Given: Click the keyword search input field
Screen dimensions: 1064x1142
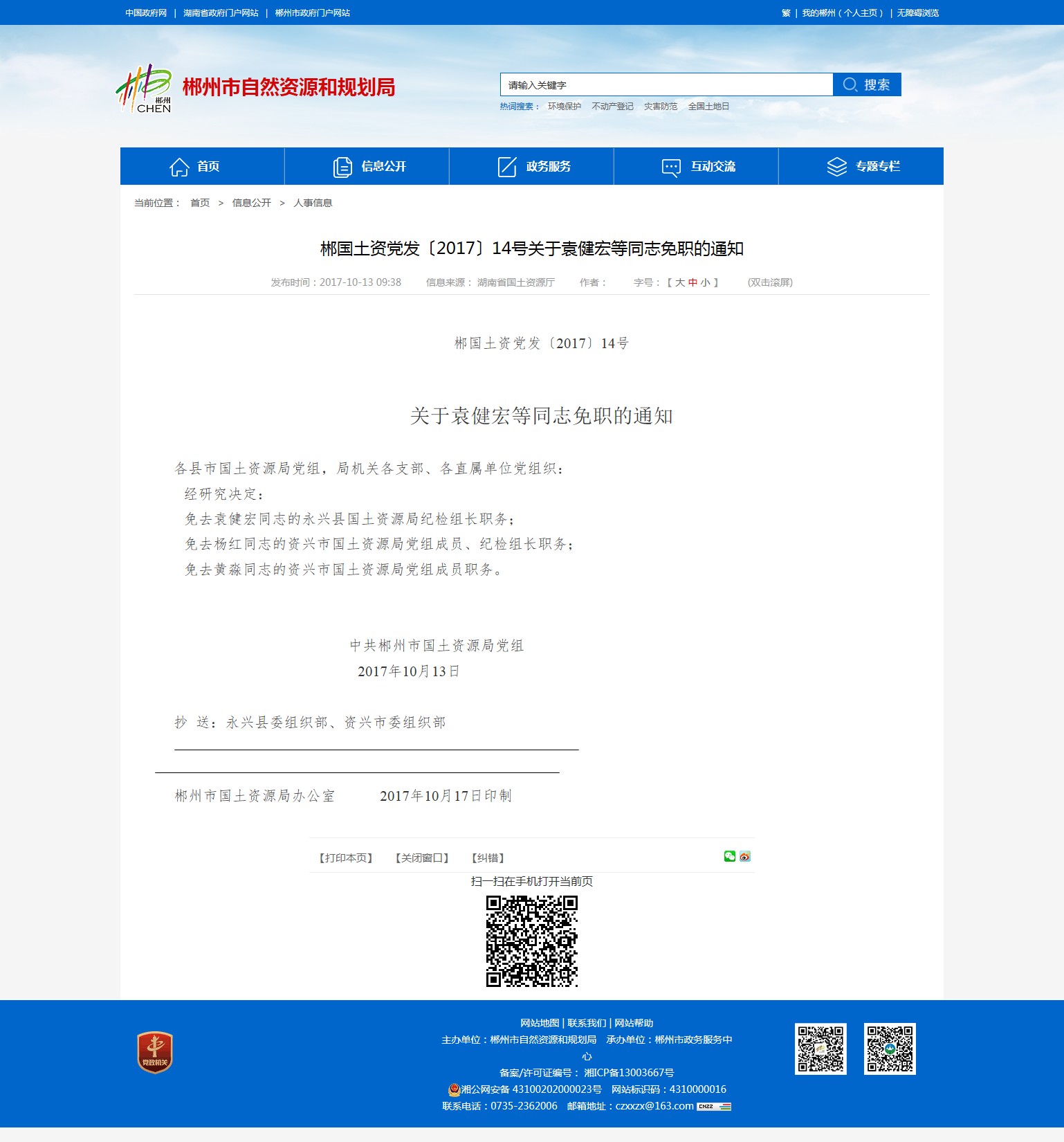Looking at the screenshot, I should click(x=666, y=85).
